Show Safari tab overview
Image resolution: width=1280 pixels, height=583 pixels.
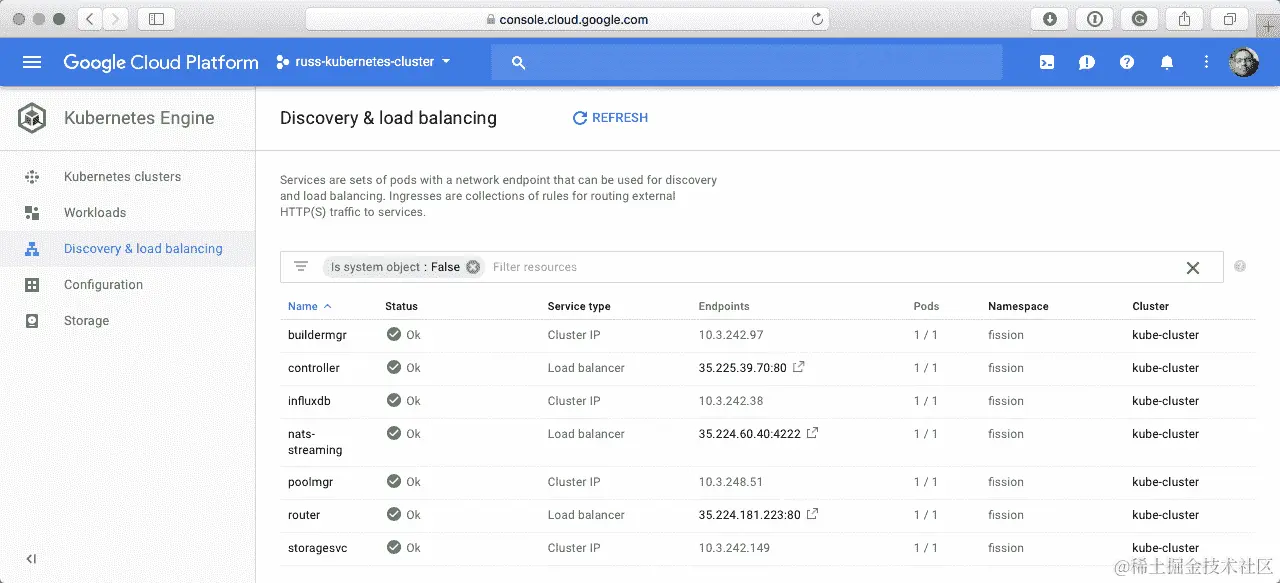tap(1229, 19)
